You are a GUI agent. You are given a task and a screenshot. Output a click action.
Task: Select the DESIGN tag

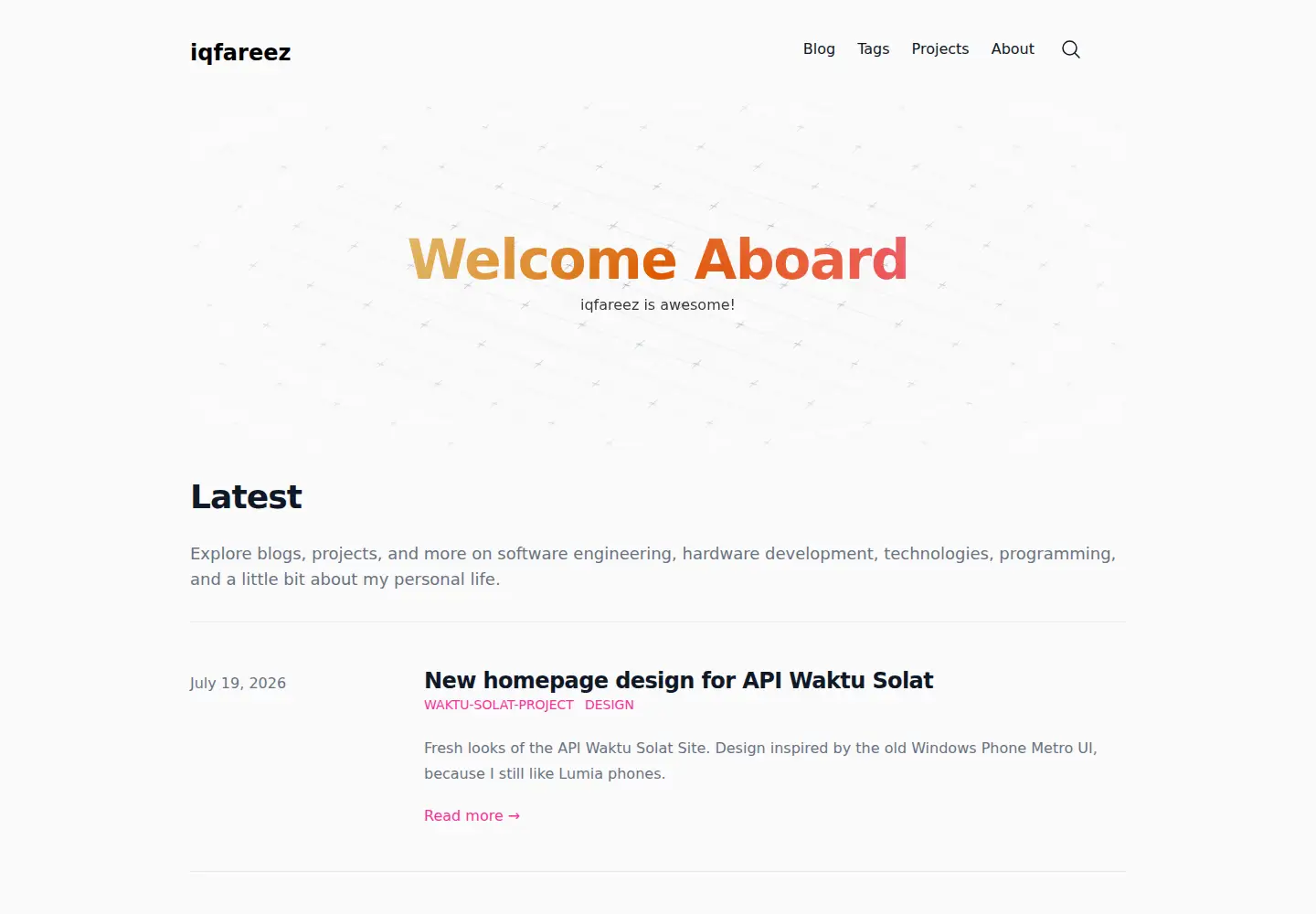[609, 705]
